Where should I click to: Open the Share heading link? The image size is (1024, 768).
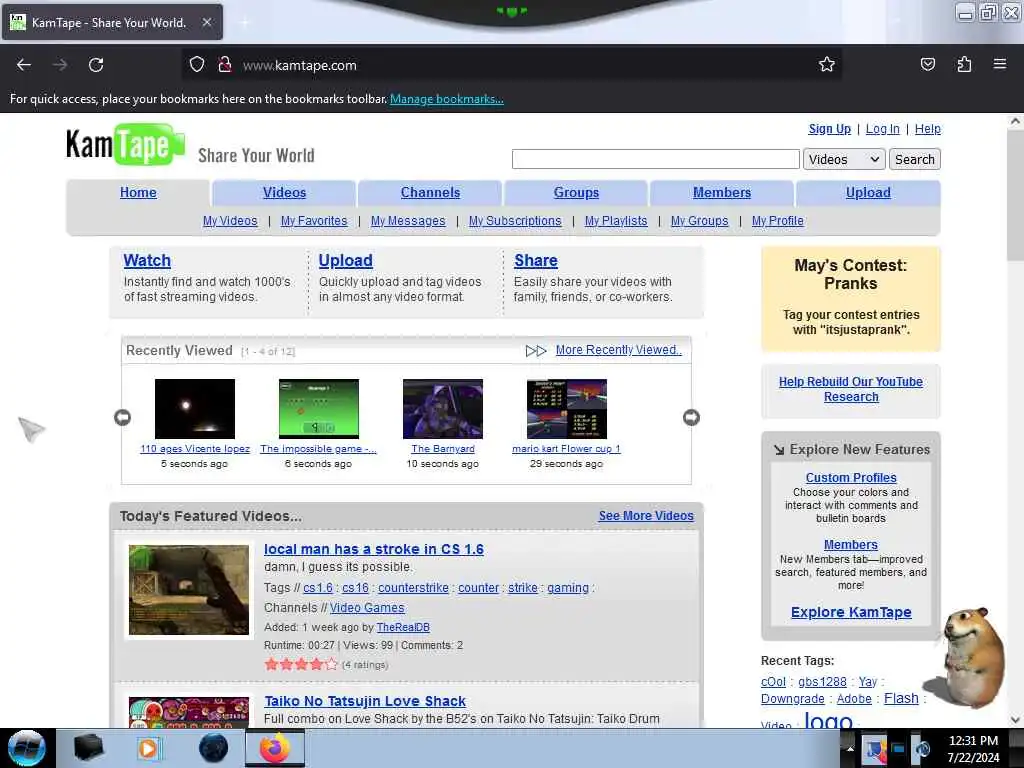point(536,260)
